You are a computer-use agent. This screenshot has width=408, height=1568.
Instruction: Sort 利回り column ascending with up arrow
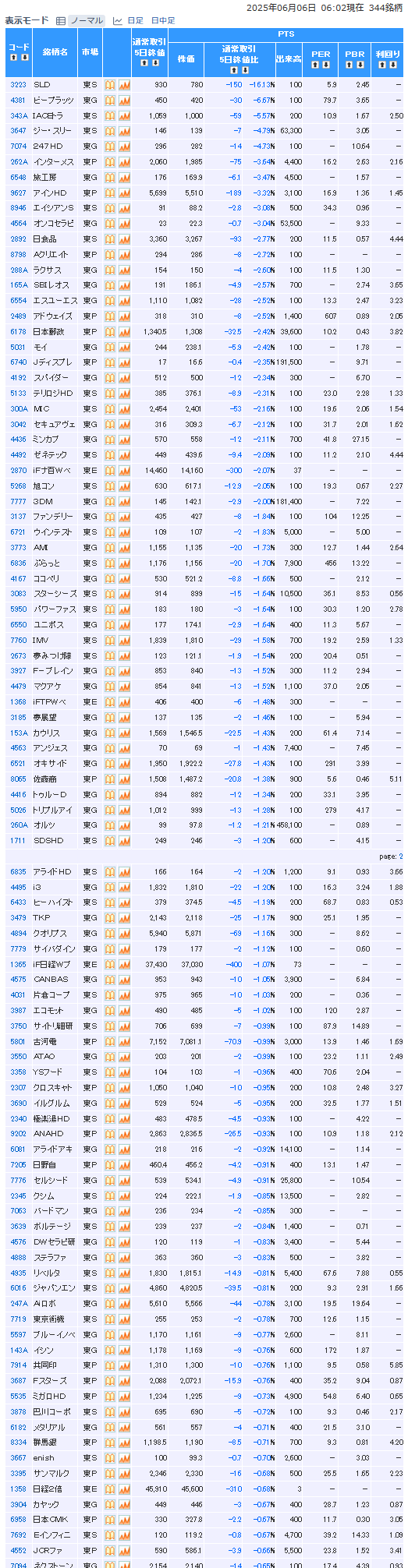382,65
